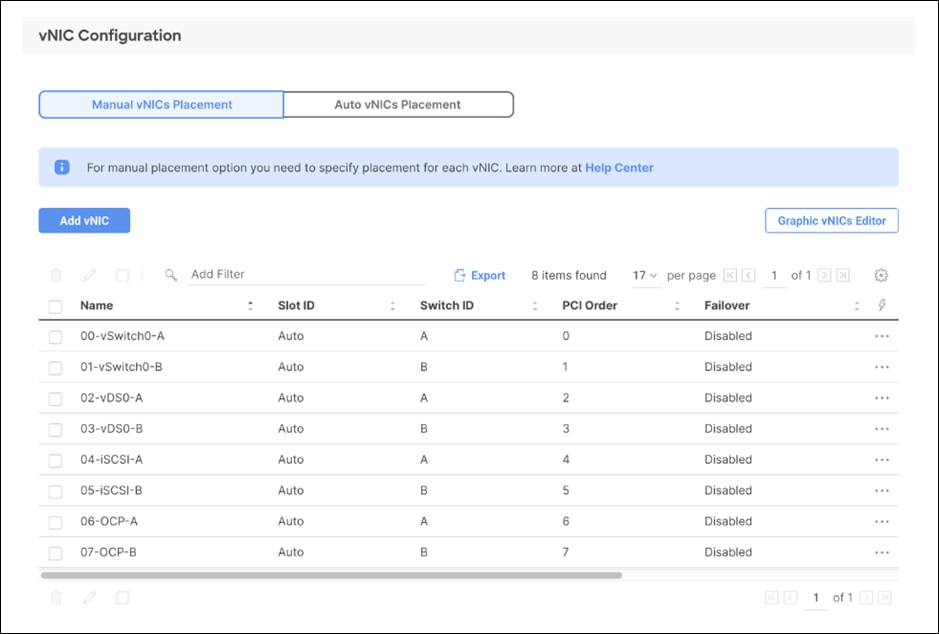Open actions menu for 02-vDS0-A row

(882, 398)
